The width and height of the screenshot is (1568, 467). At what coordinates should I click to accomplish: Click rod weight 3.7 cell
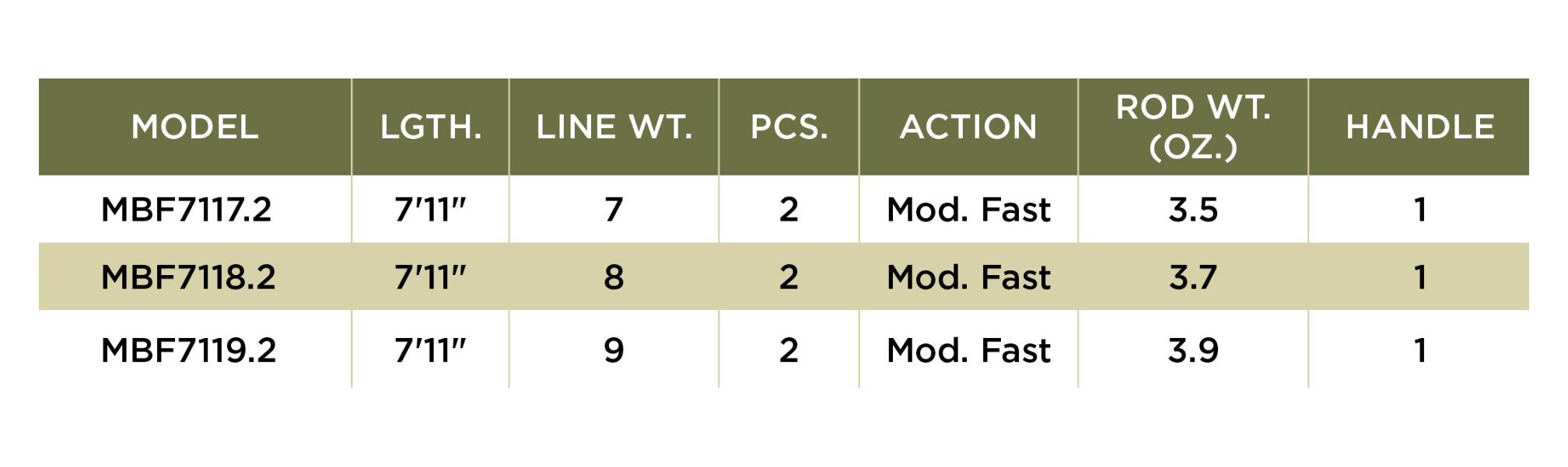pyautogui.click(x=1193, y=277)
